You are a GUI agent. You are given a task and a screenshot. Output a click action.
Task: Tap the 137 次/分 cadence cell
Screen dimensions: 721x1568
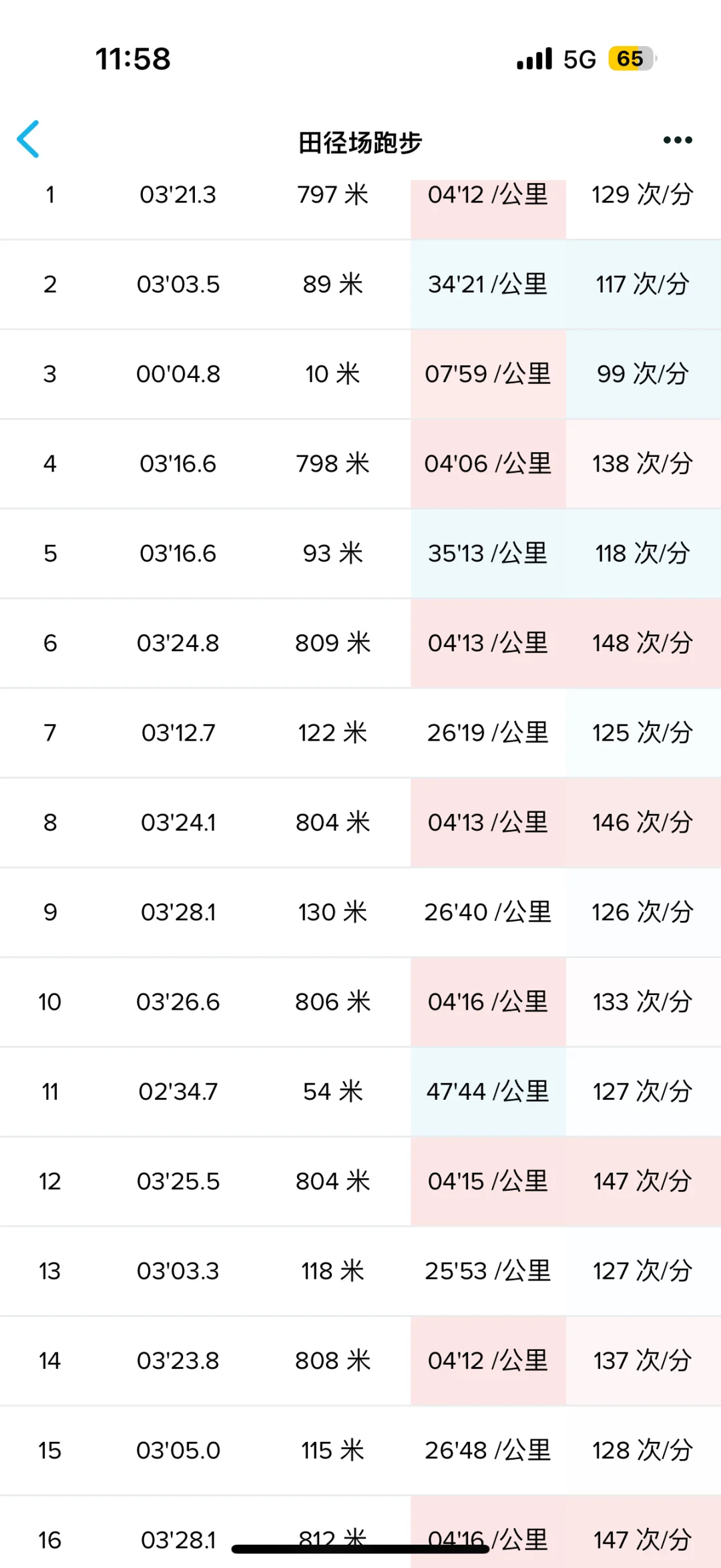(642, 1361)
